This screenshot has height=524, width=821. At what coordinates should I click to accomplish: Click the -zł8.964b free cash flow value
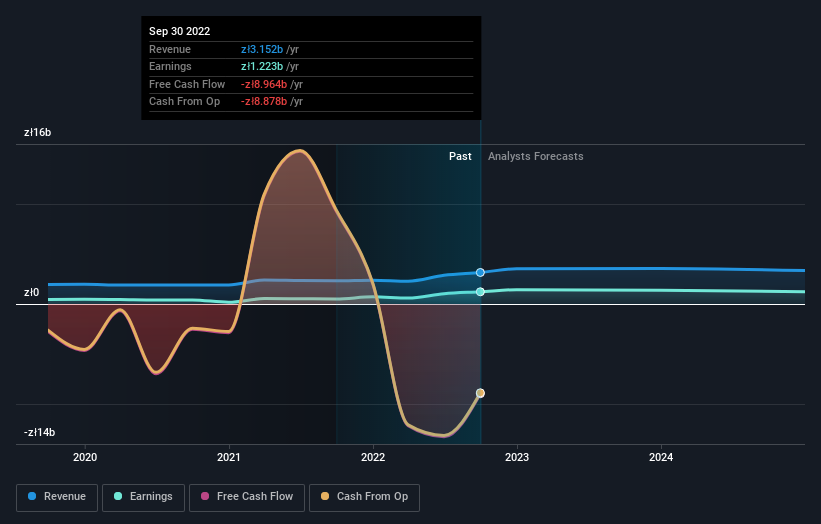[x=264, y=84]
